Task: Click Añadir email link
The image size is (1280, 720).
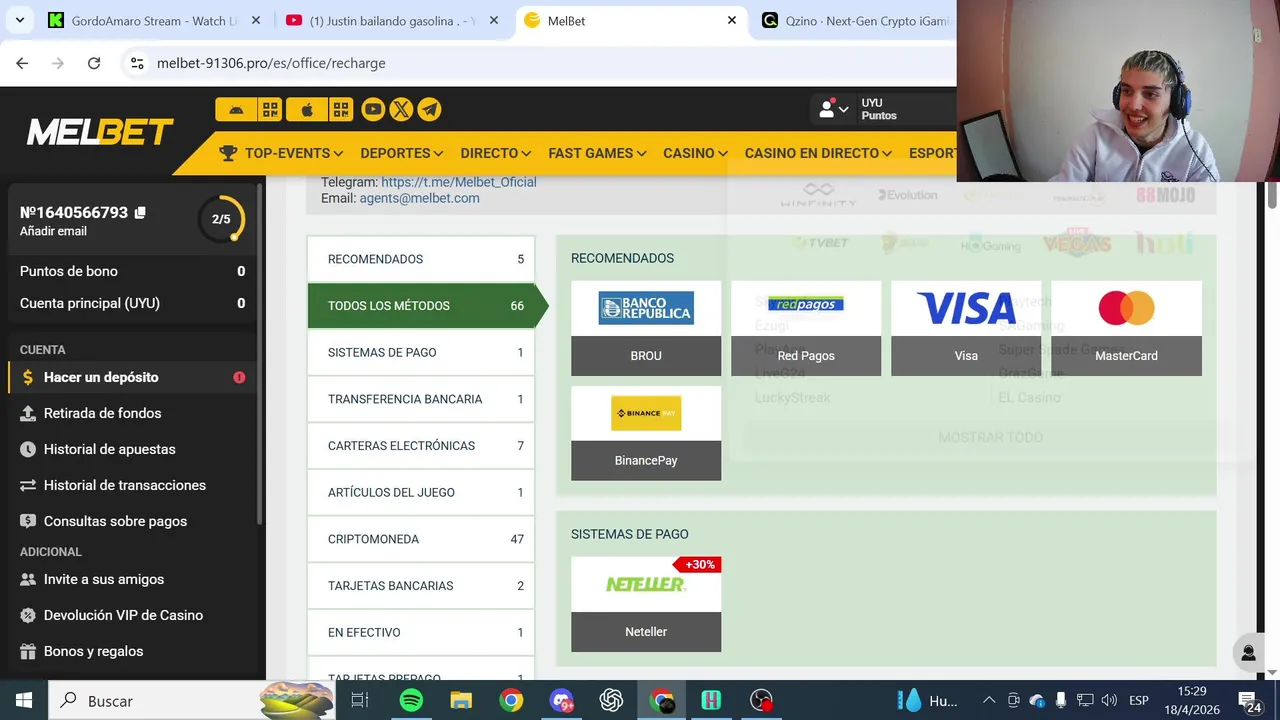Action: pos(53,231)
